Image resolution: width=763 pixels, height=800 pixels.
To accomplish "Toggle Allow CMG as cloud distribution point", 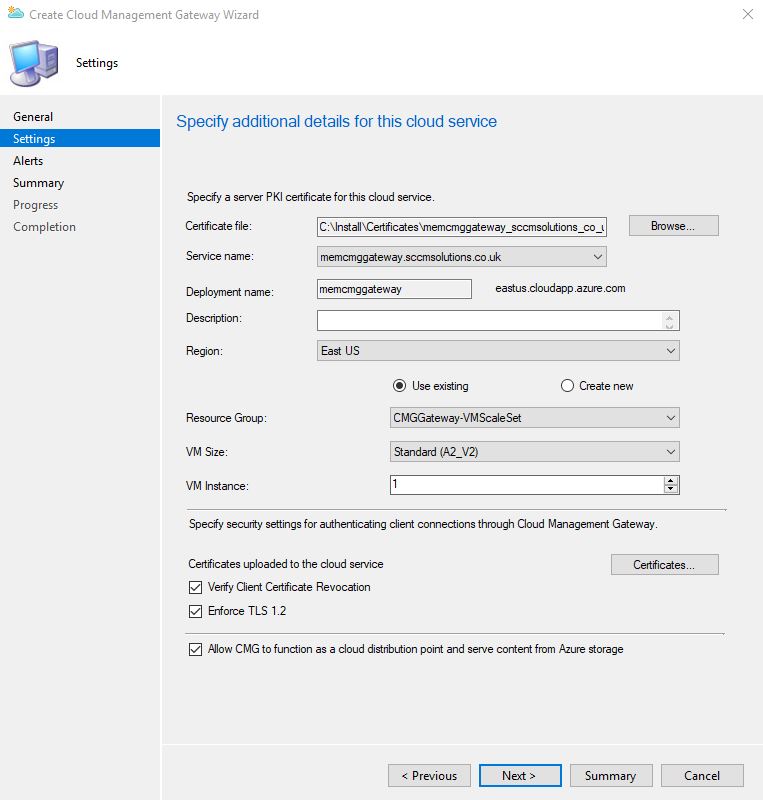I will click(195, 649).
